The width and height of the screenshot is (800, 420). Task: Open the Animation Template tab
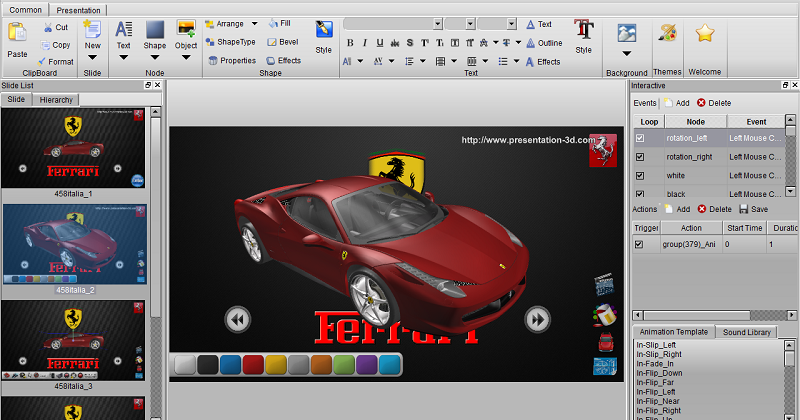point(673,332)
